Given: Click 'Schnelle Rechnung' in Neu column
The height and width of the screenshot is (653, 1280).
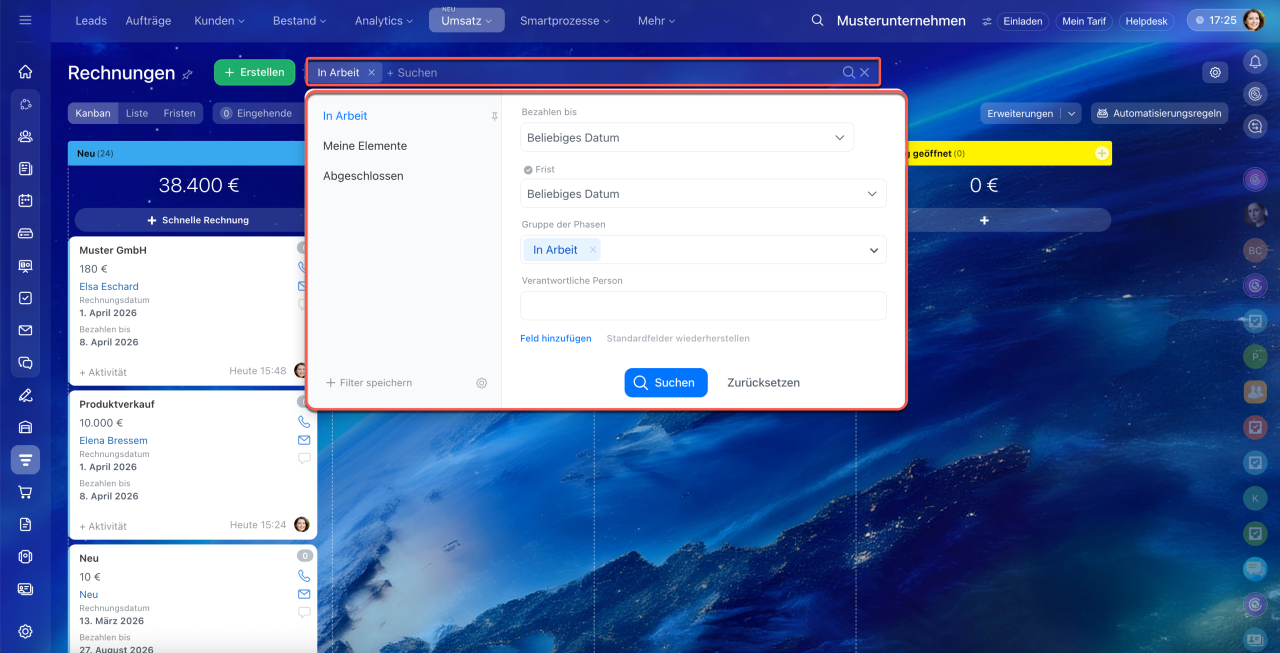Looking at the screenshot, I should 198,220.
